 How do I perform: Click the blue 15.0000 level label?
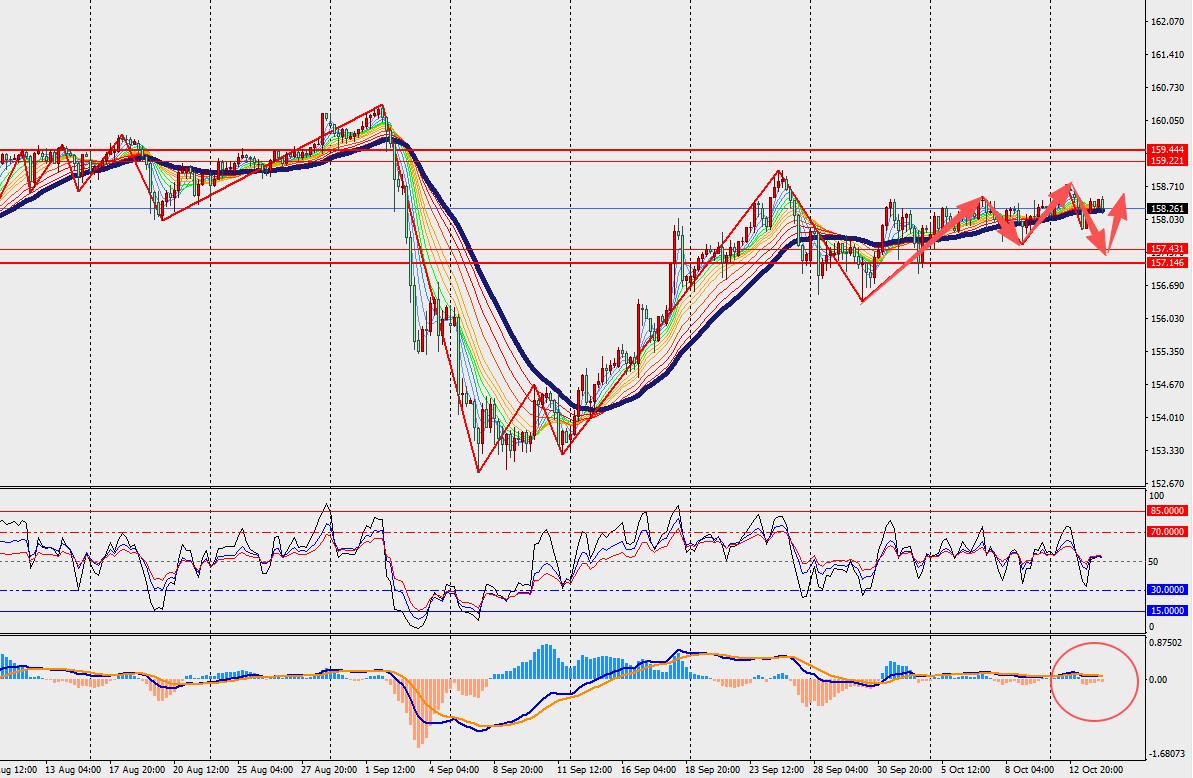[x=1167, y=611]
